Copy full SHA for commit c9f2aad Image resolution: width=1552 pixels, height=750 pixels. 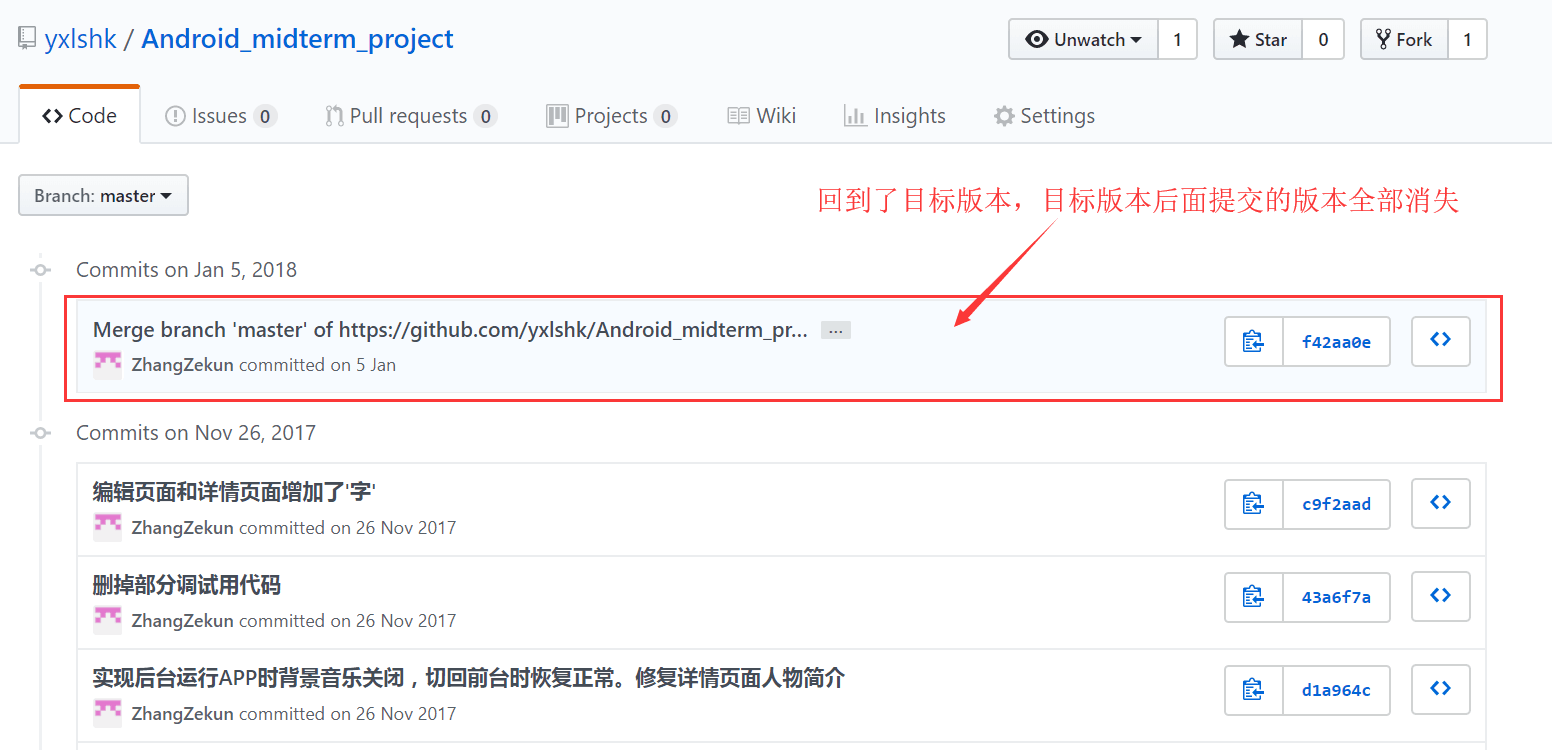tap(1254, 504)
